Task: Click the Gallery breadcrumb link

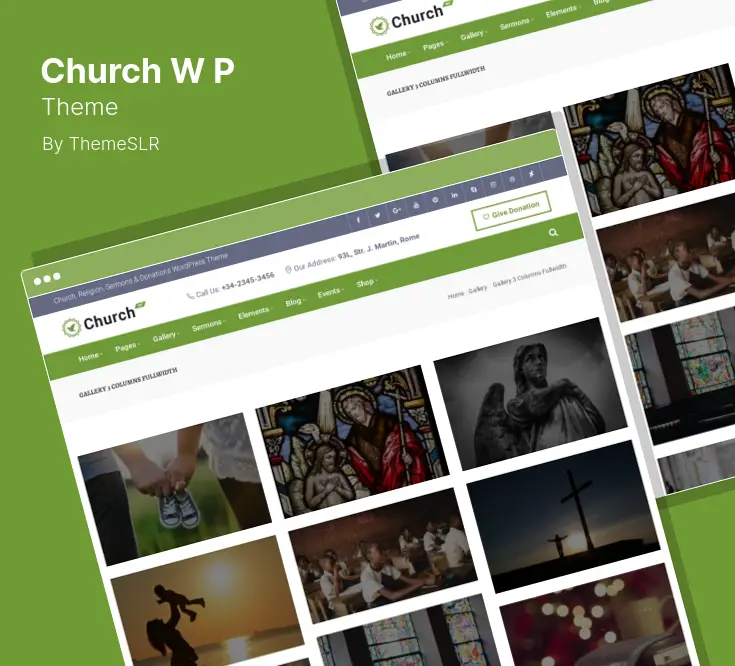Action: (478, 290)
